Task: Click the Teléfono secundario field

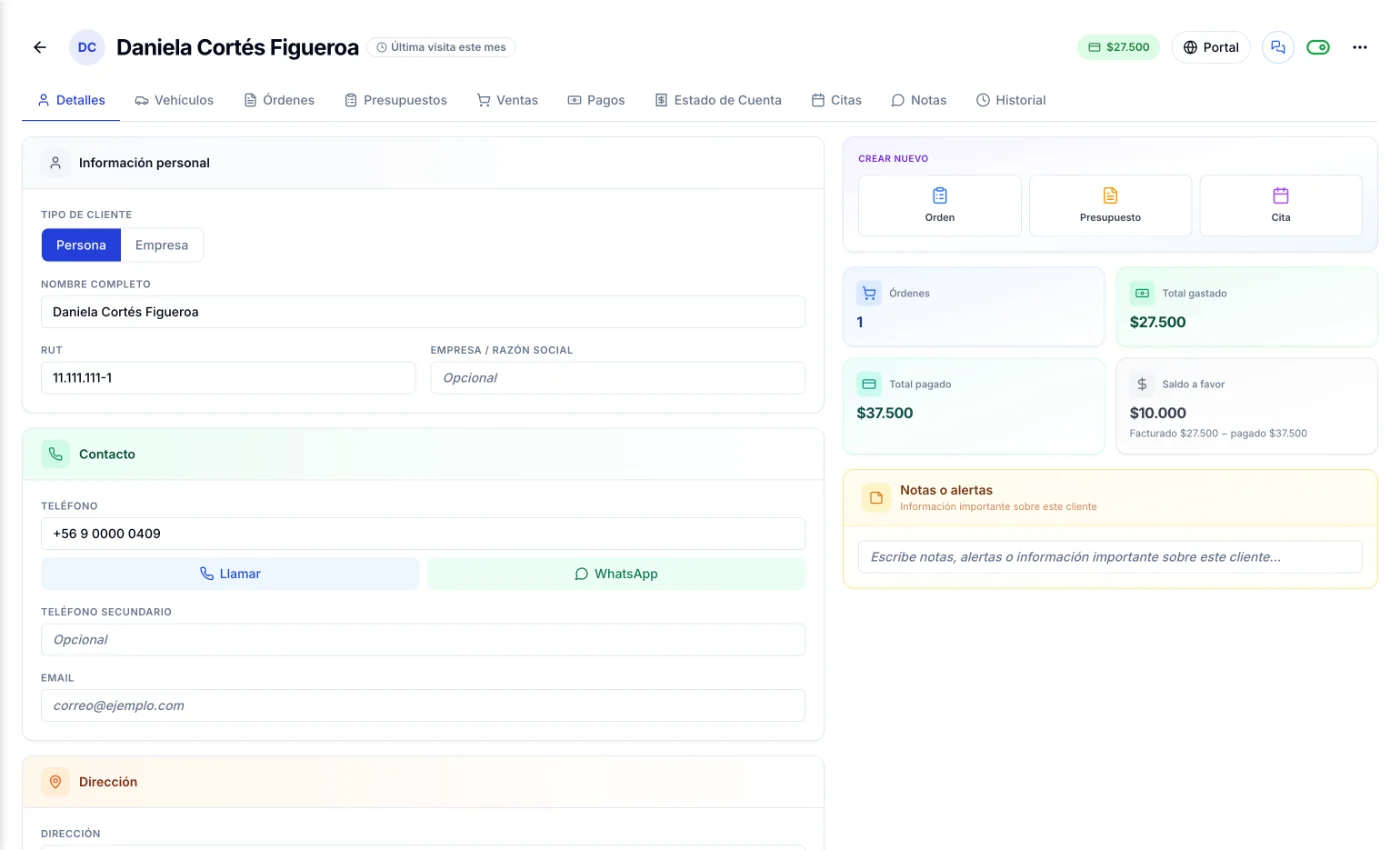Action: [x=423, y=639]
